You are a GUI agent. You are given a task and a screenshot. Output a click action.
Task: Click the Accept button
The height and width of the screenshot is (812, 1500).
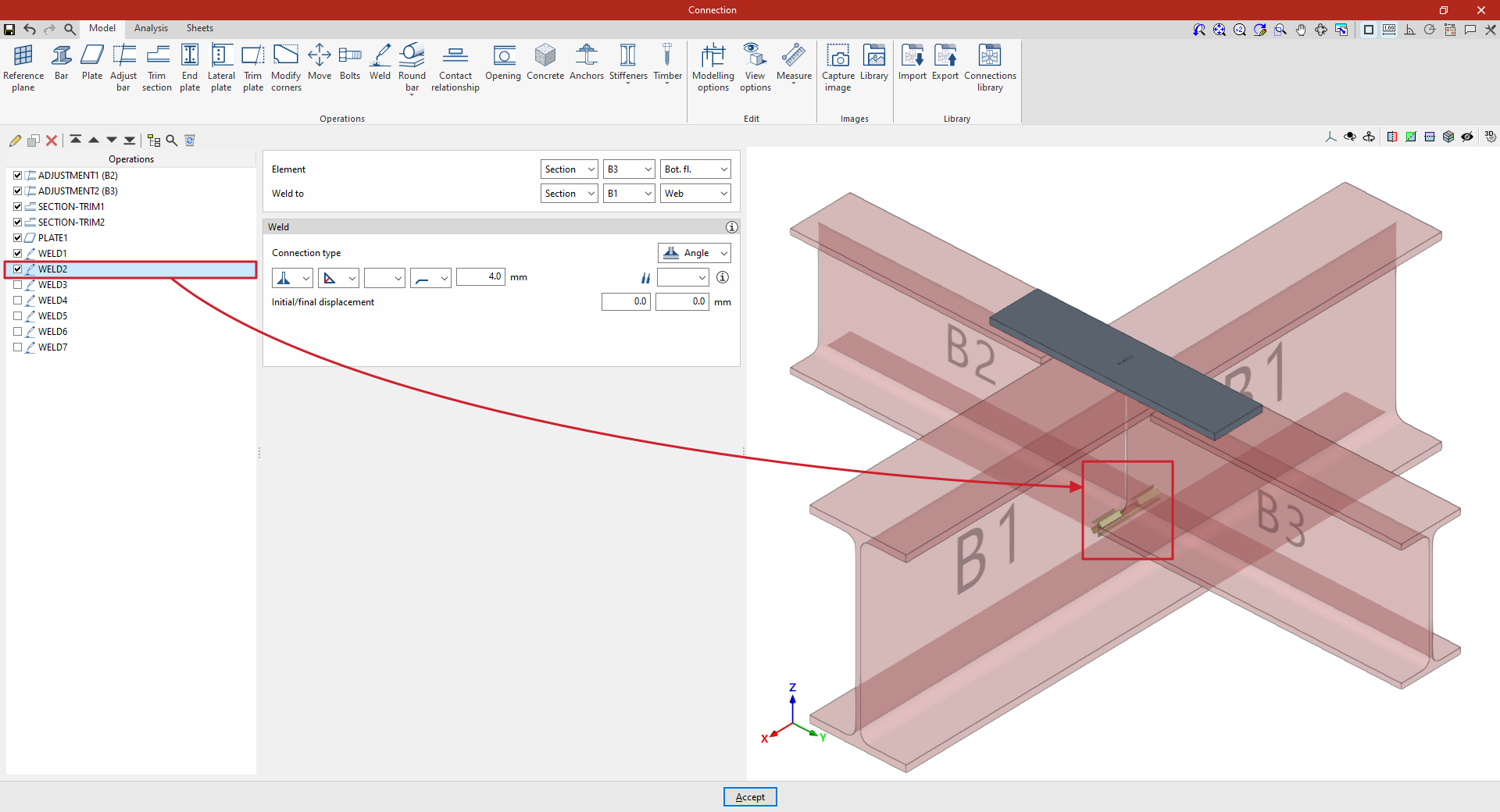[x=750, y=797]
